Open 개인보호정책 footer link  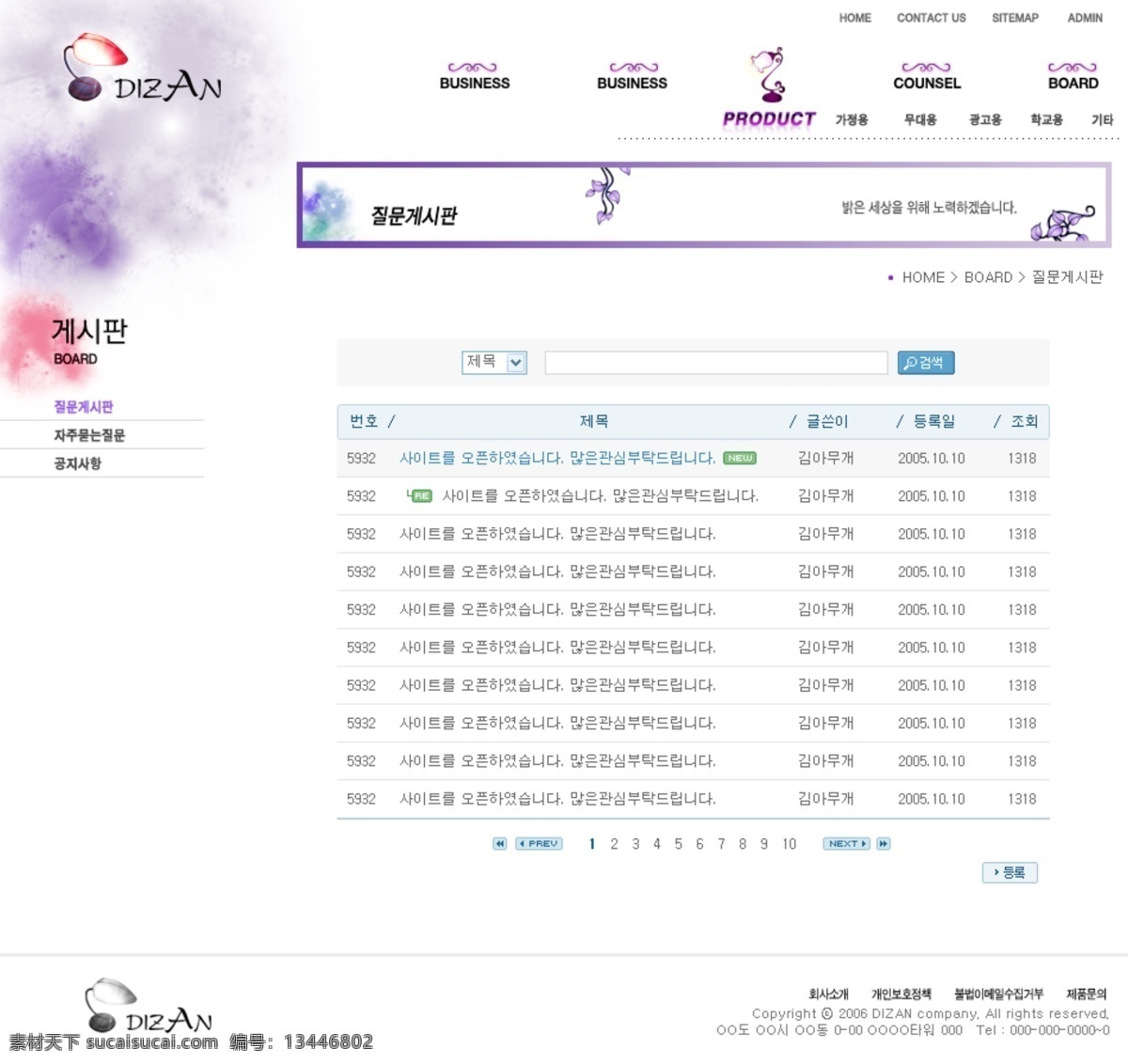(x=901, y=994)
